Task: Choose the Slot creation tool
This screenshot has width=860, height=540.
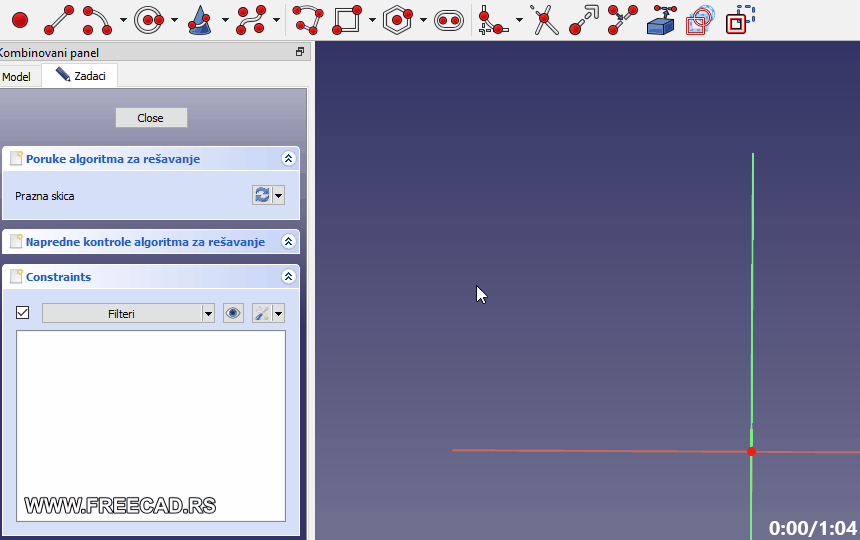Action: point(449,19)
